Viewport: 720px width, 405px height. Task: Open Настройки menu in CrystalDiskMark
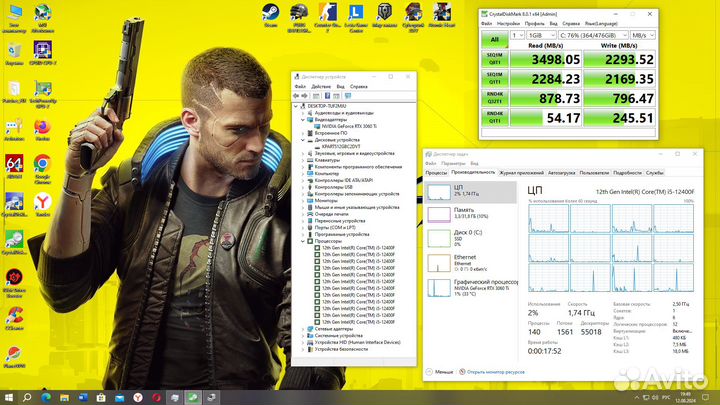click(508, 23)
